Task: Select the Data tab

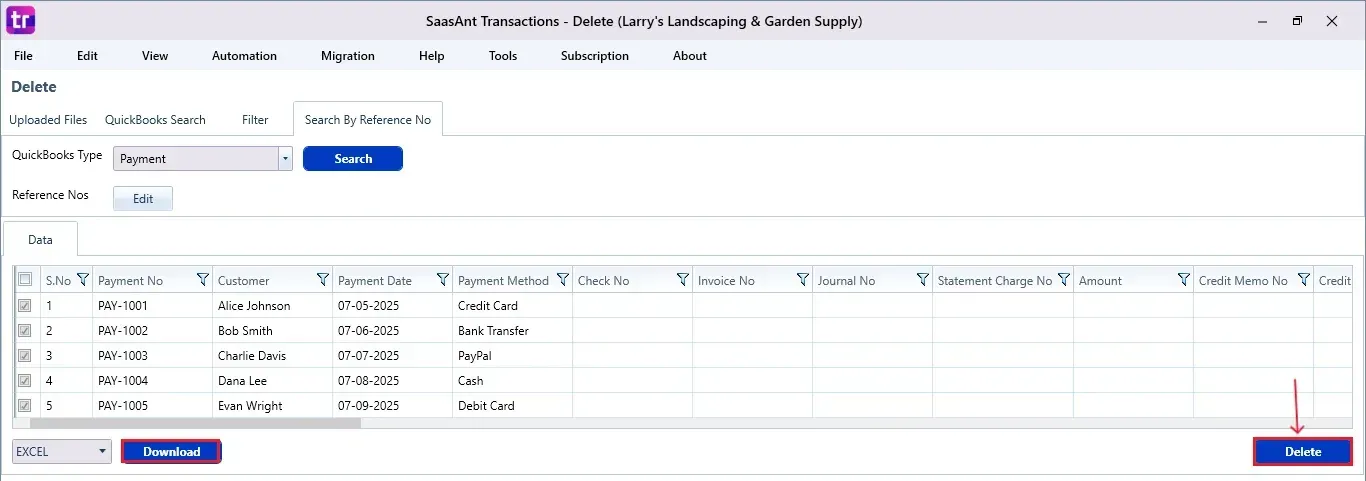Action: point(40,240)
